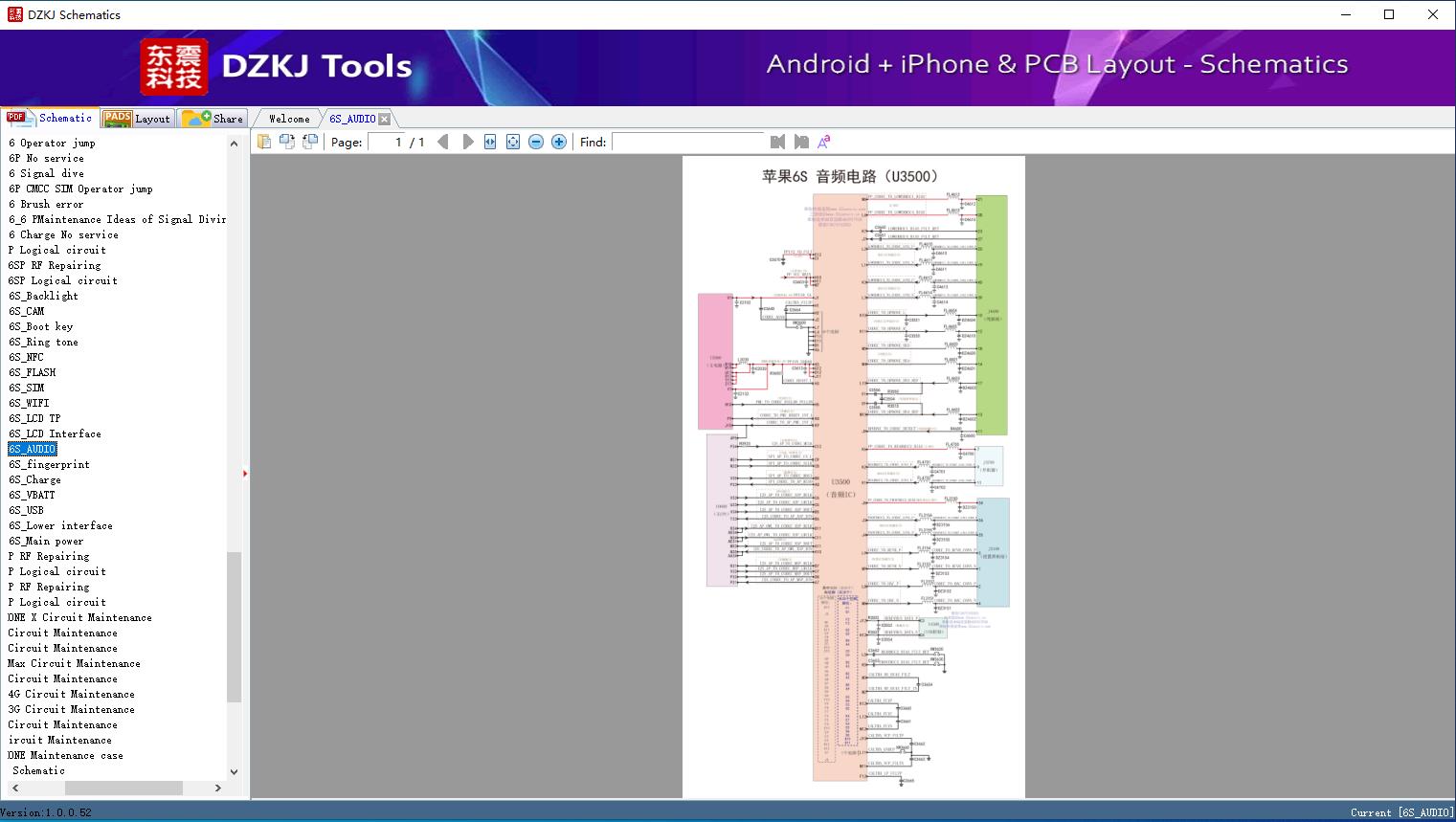Fit the whole page in view
The width and height of the screenshot is (1456, 822).
pos(513,142)
